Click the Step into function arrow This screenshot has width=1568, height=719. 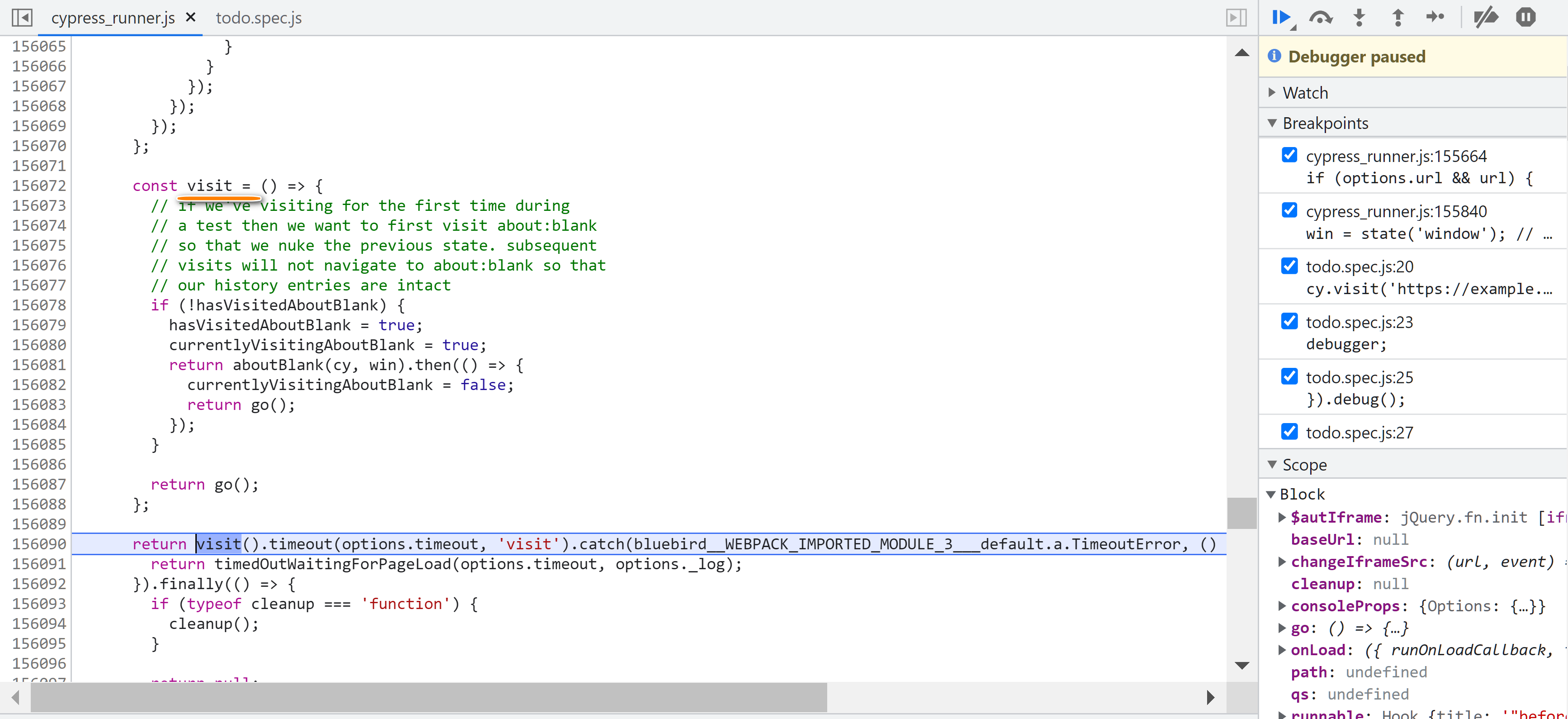click(x=1359, y=17)
